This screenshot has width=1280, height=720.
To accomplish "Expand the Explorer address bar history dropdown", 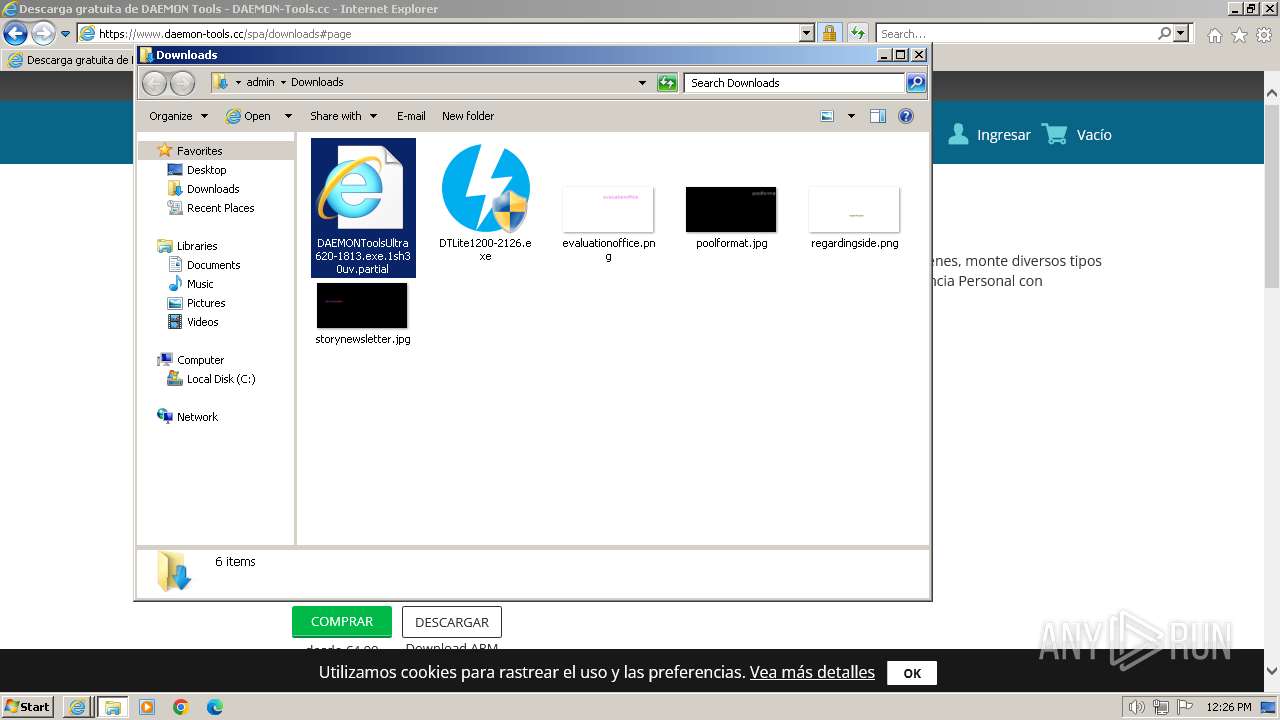I will 642,83.
